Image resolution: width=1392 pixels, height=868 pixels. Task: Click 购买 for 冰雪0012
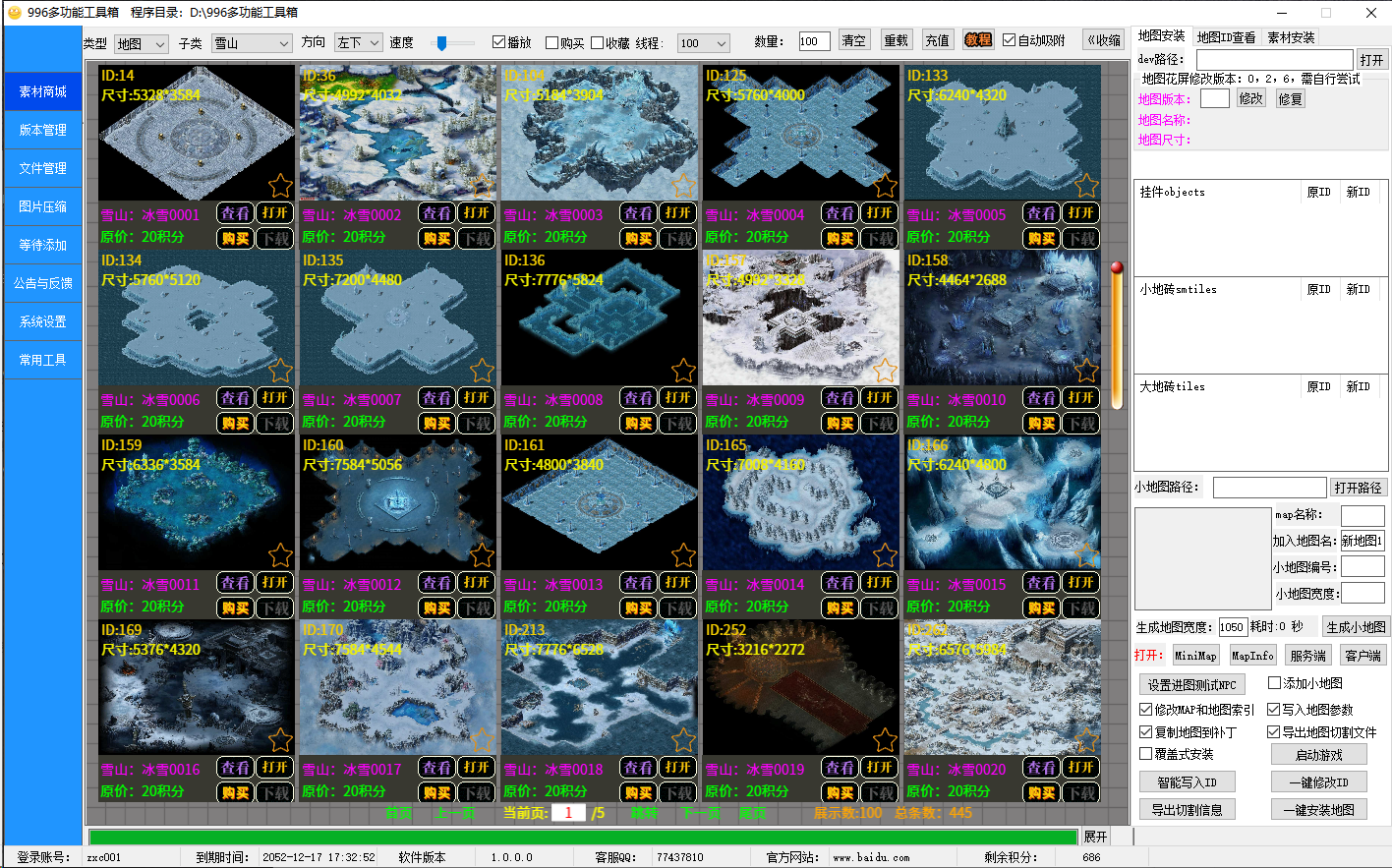coord(436,608)
